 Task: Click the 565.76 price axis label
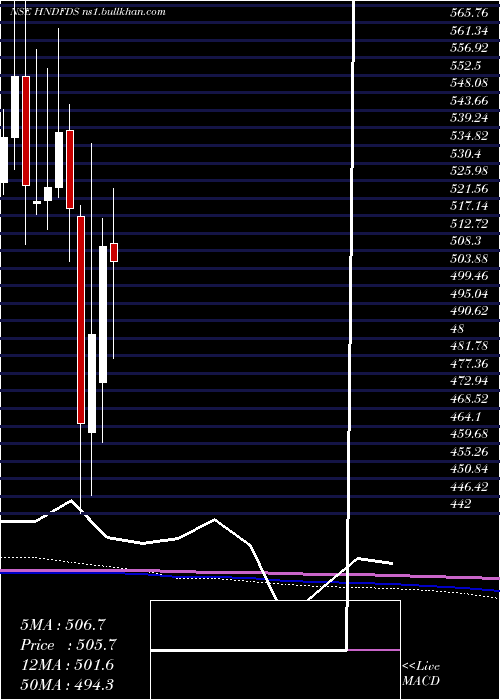pyautogui.click(x=469, y=13)
